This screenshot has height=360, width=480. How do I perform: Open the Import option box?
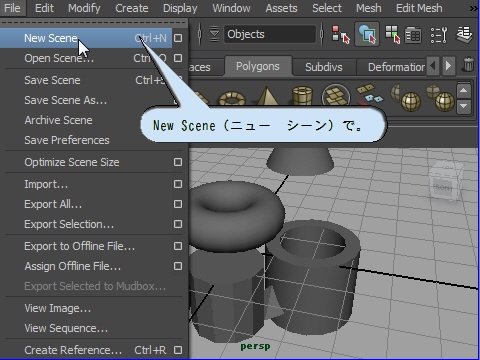point(178,184)
